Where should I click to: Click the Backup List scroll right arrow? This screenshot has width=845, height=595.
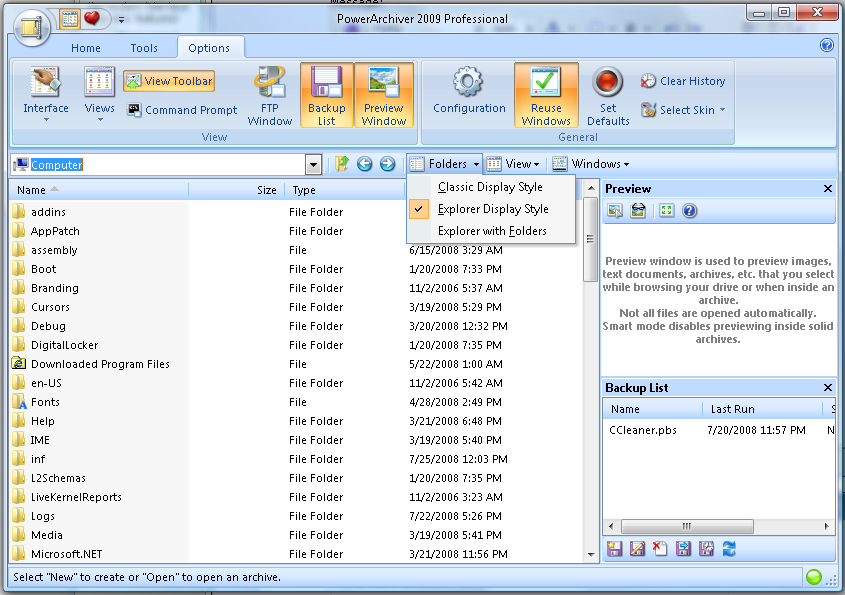(827, 526)
